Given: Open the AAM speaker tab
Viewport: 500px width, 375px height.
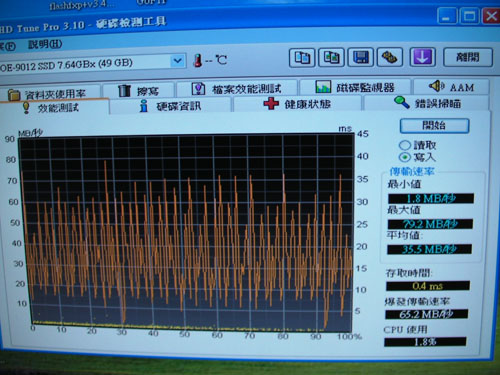Looking at the screenshot, I should pyautogui.click(x=451, y=87).
